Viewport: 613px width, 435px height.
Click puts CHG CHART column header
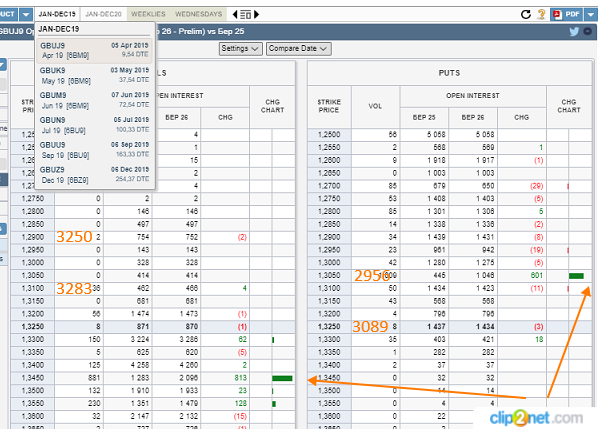pyautogui.click(x=569, y=106)
